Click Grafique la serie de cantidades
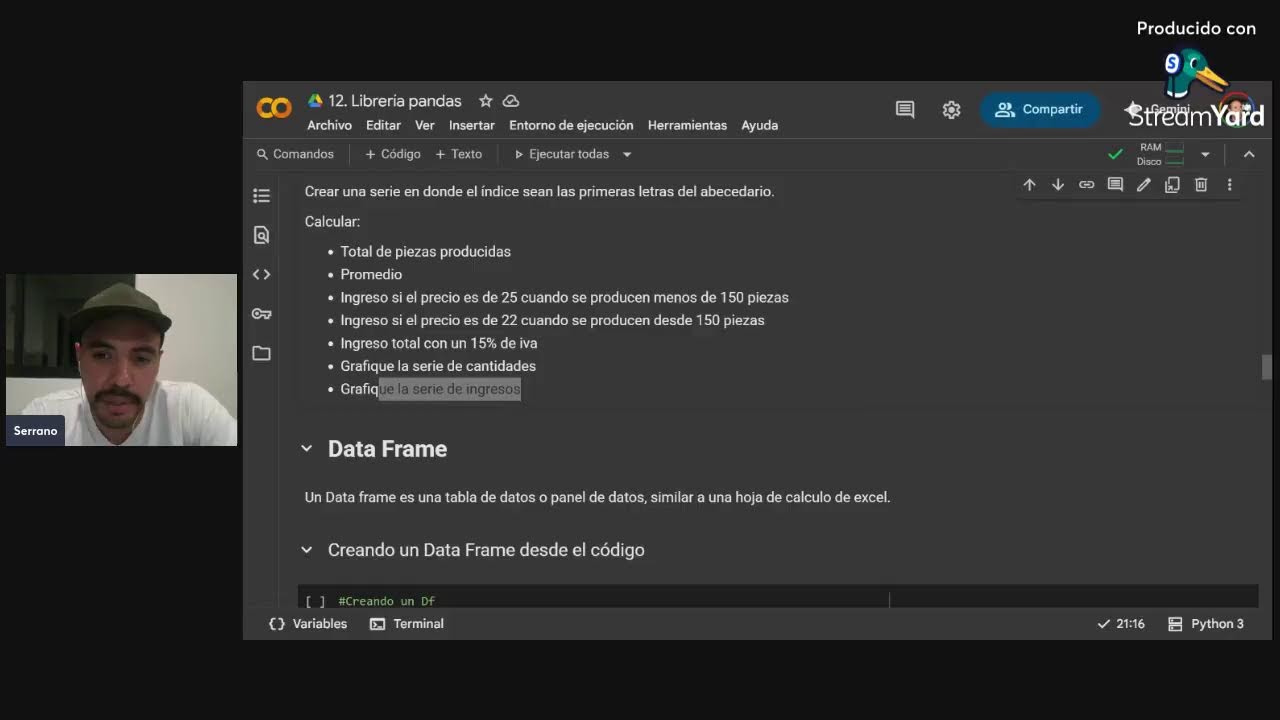1280x720 pixels. pyautogui.click(x=438, y=366)
